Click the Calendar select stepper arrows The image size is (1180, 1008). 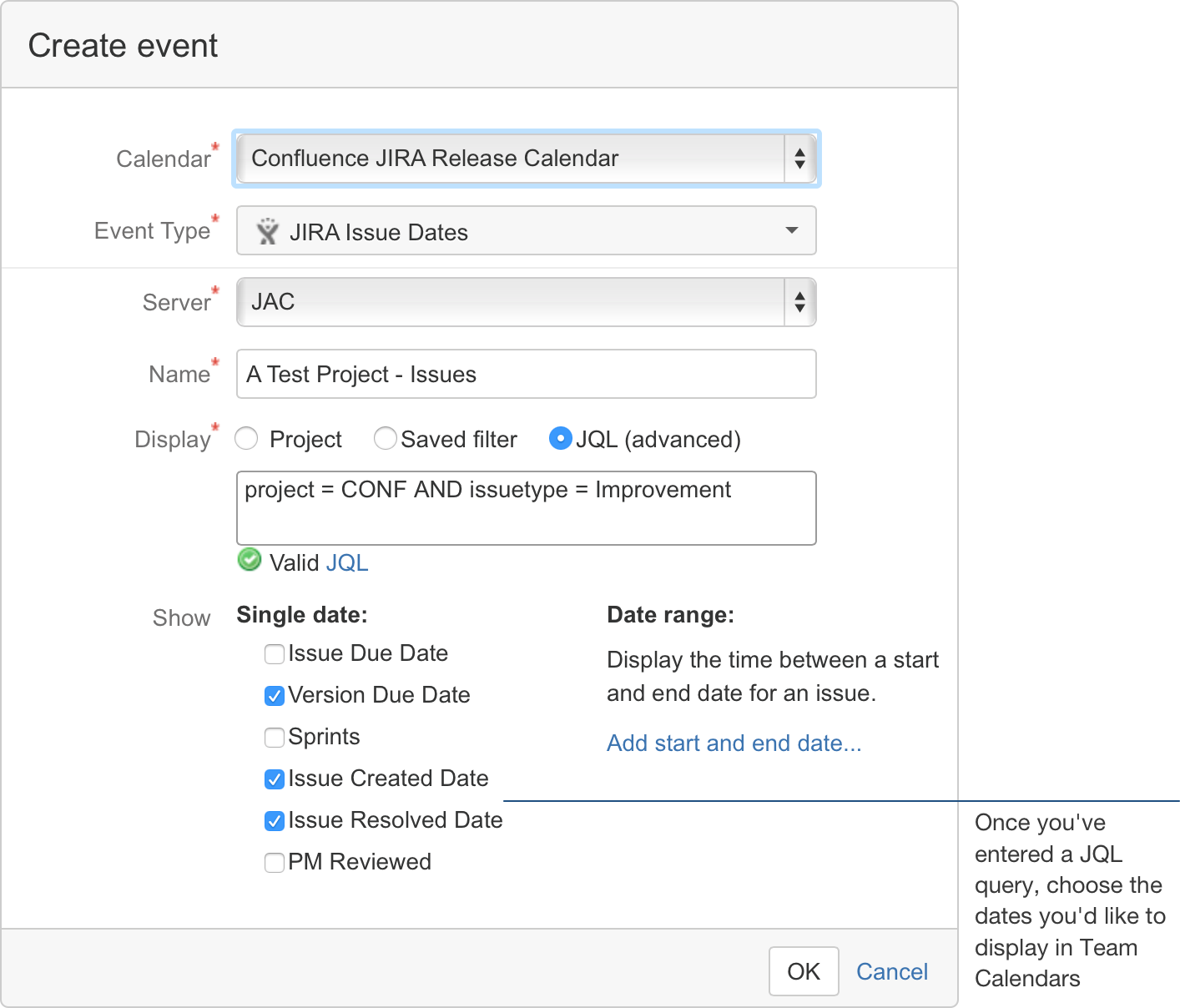click(799, 159)
